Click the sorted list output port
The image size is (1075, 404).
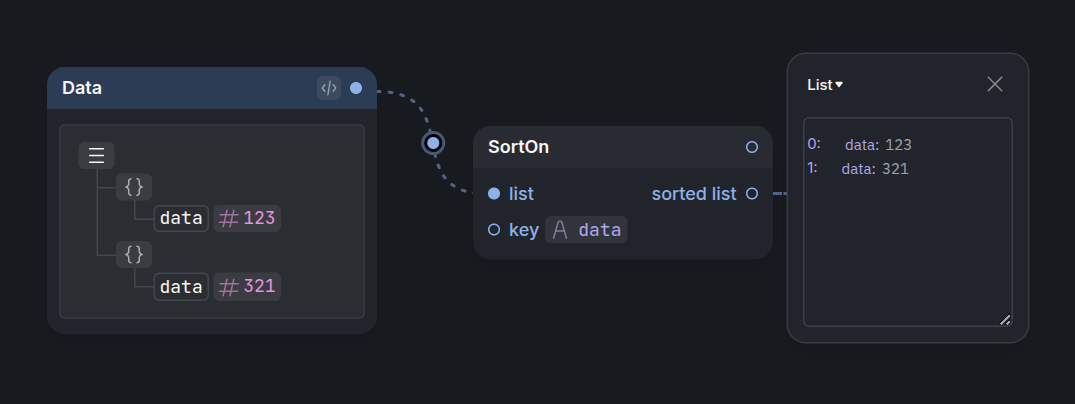point(752,194)
